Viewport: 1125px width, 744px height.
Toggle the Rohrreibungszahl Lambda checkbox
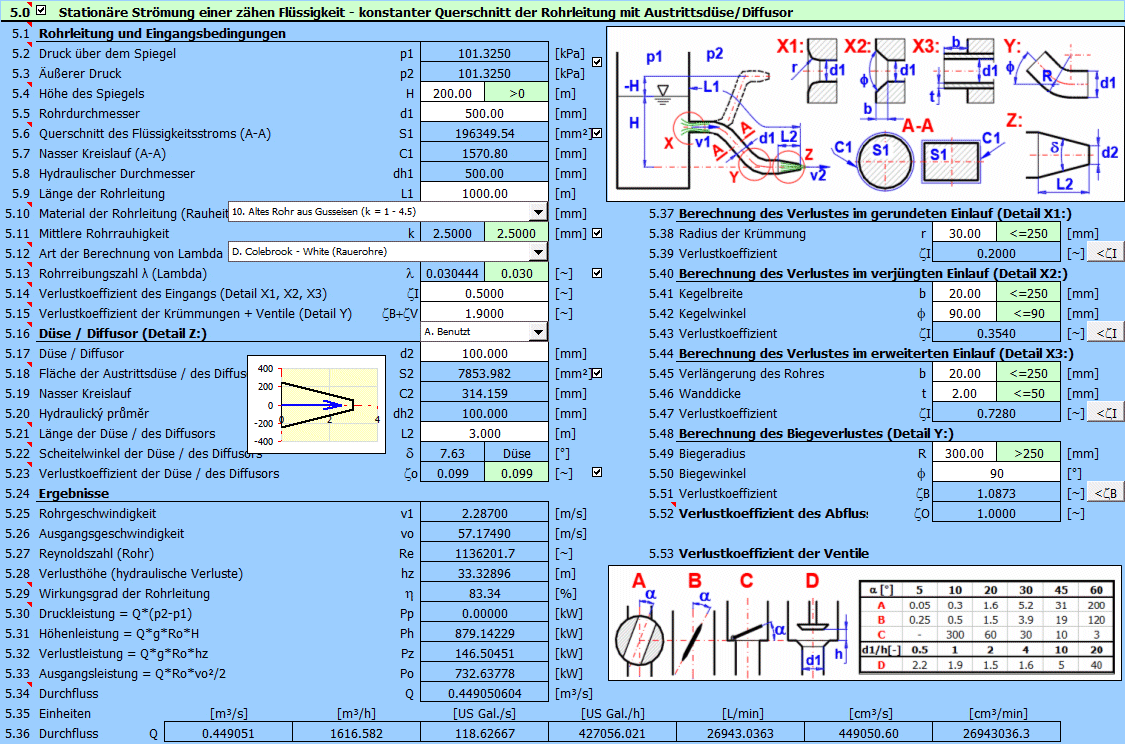597,273
